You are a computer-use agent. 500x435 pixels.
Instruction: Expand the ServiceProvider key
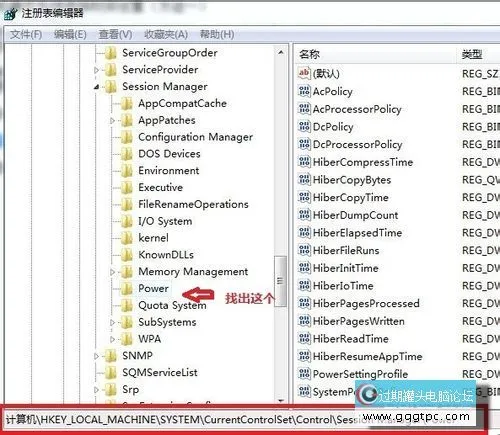[96, 70]
